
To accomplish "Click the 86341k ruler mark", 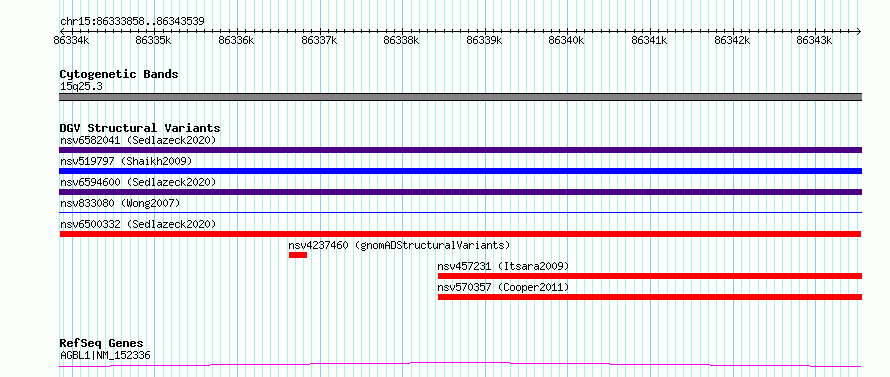I will coord(649,40).
